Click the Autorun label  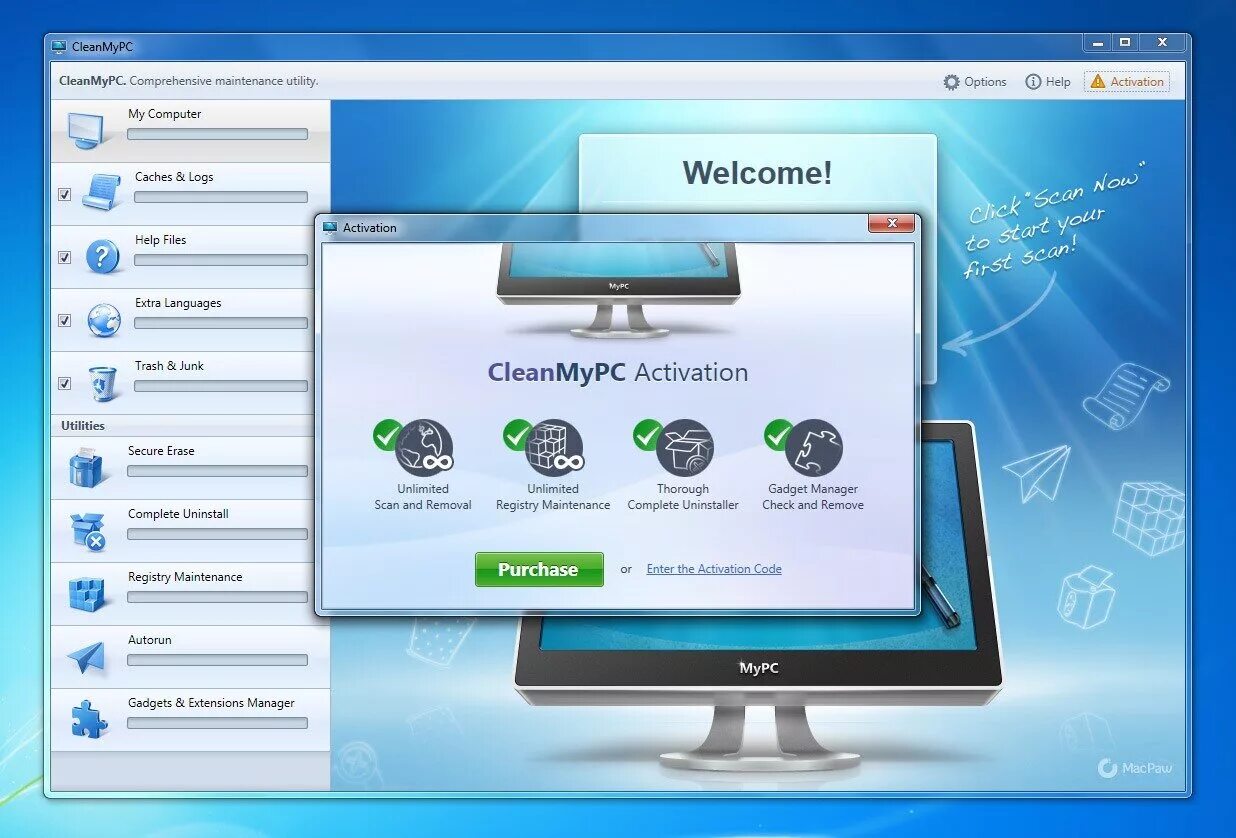(149, 640)
